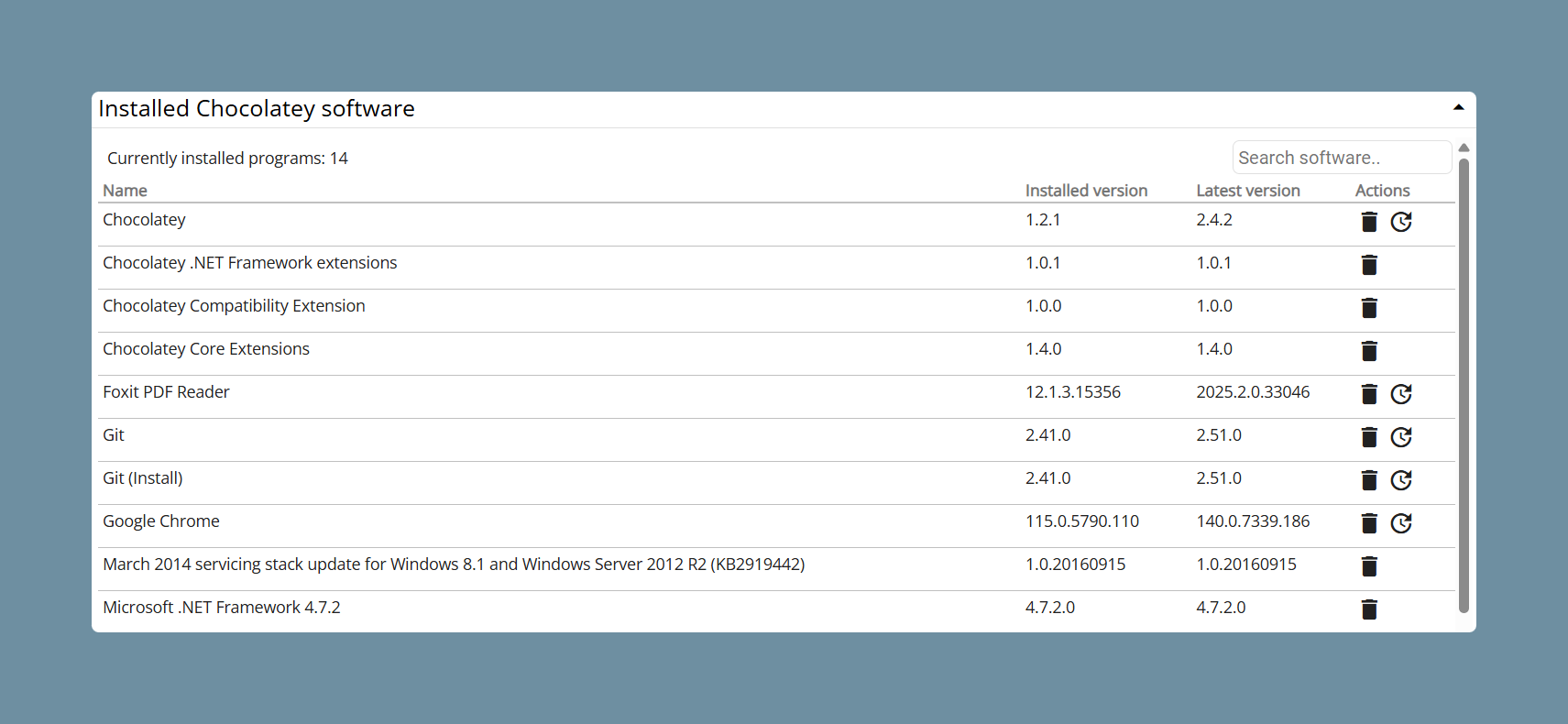Click Foxit installed version 12.1.3.15356

pos(1072,392)
